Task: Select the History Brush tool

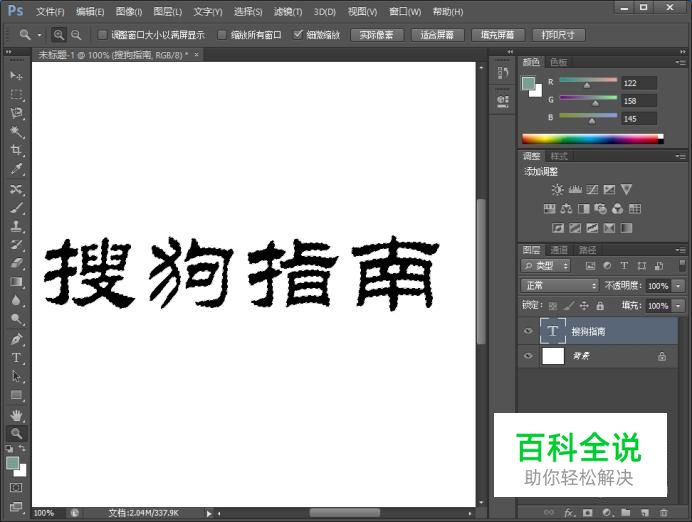Action: (16, 245)
